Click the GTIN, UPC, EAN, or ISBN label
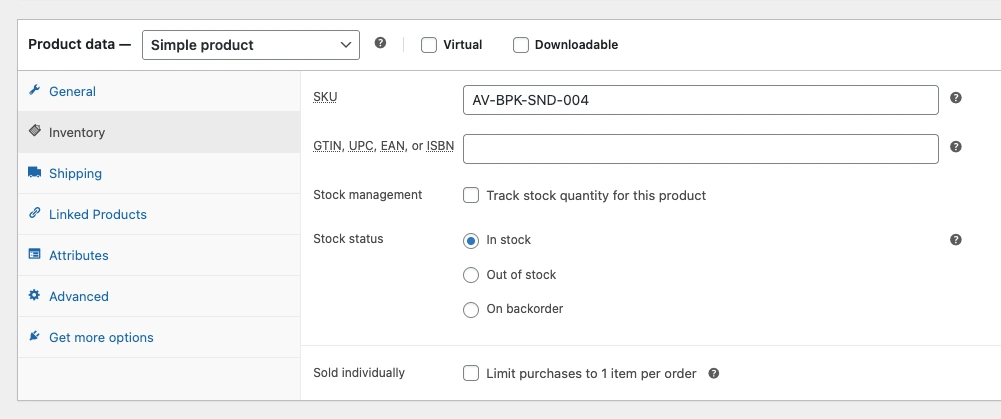Viewport: 1001px width, 419px height. pyautogui.click(x=384, y=146)
